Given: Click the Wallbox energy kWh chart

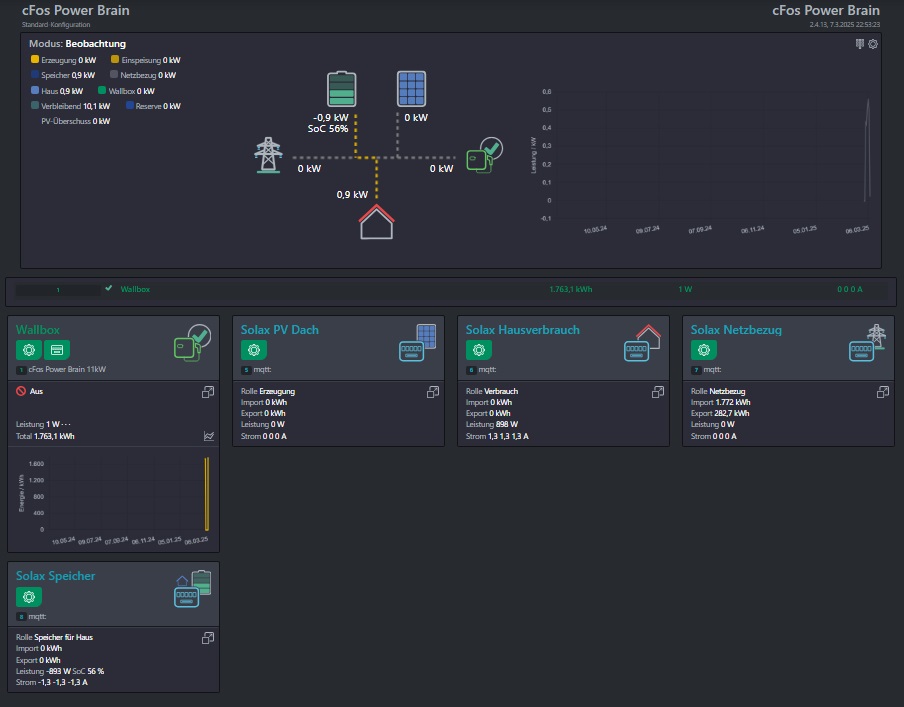Looking at the screenshot, I should (x=114, y=501).
